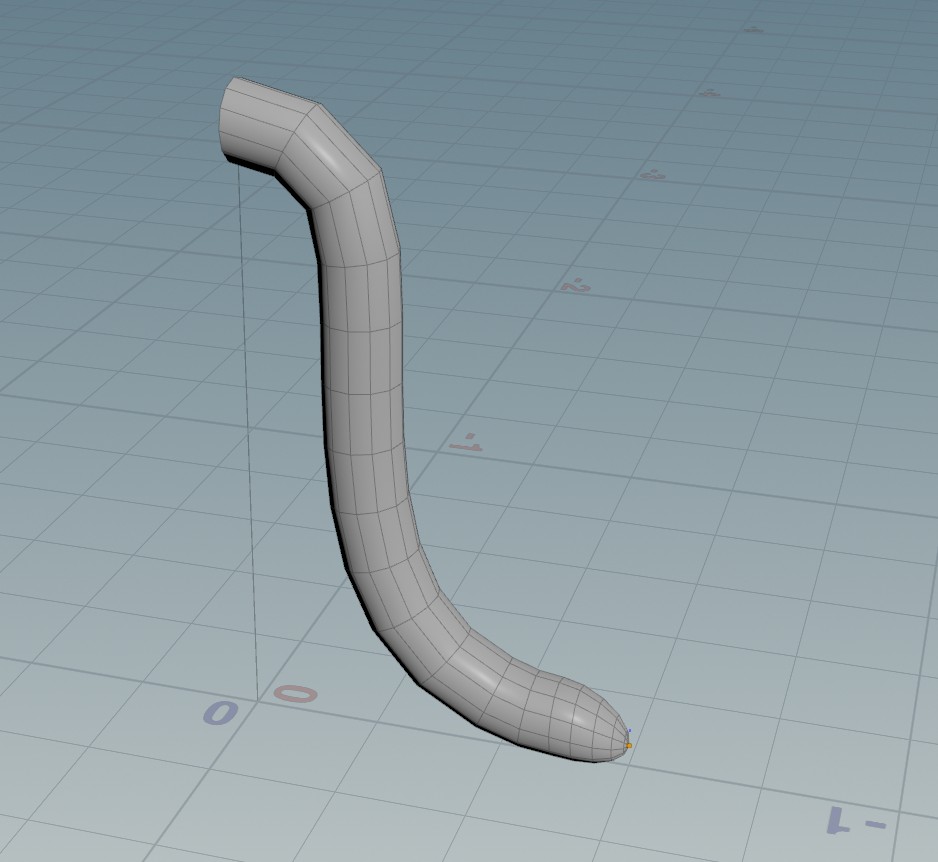
Task: Click the upper bend of the tube
Action: [335, 160]
